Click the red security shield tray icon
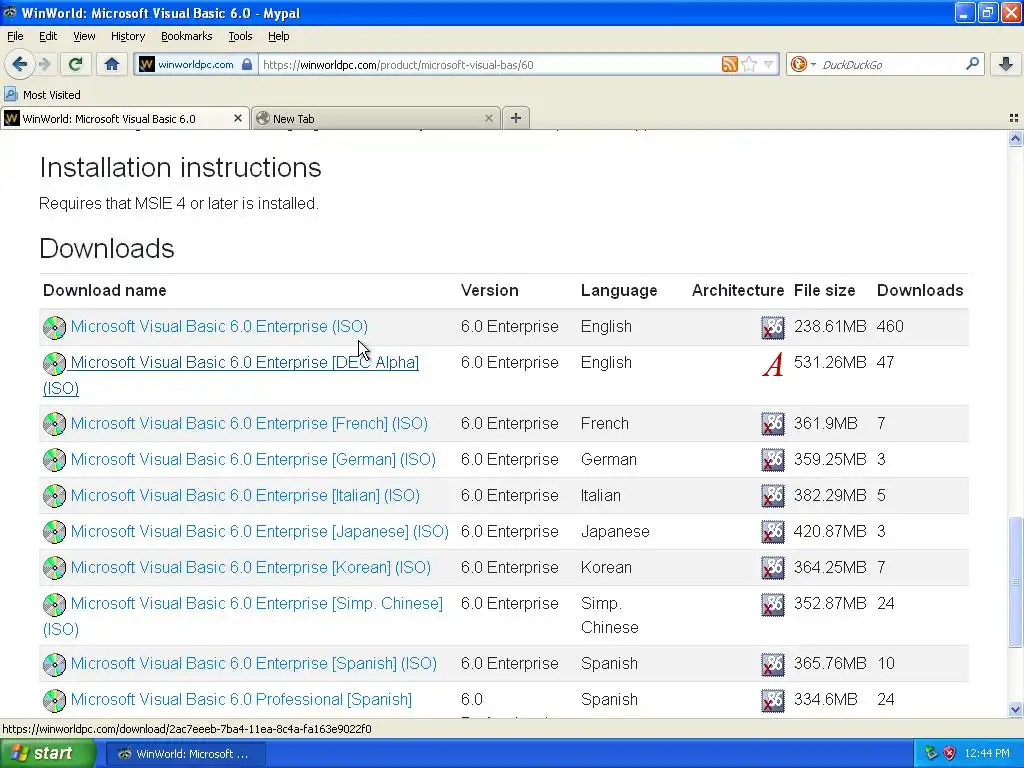 point(949,753)
